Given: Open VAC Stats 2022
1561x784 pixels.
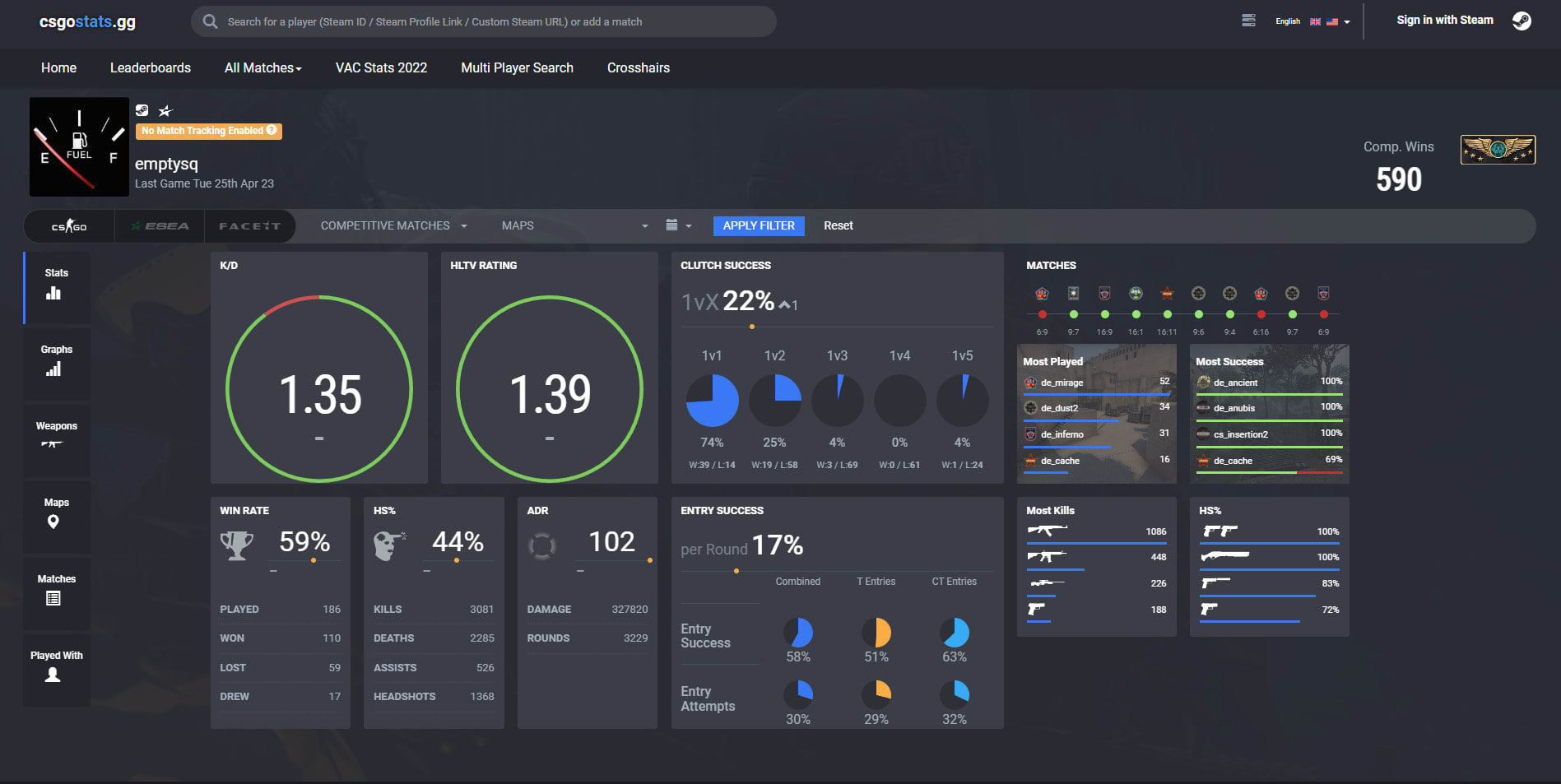Looking at the screenshot, I should (x=381, y=67).
